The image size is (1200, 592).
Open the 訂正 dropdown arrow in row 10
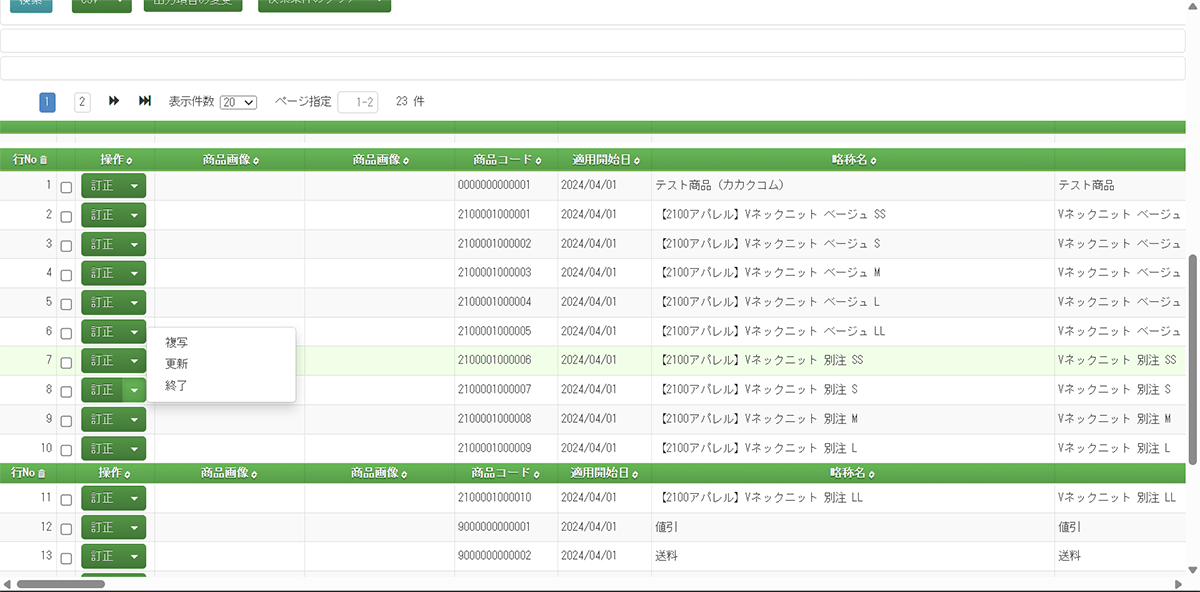134,449
